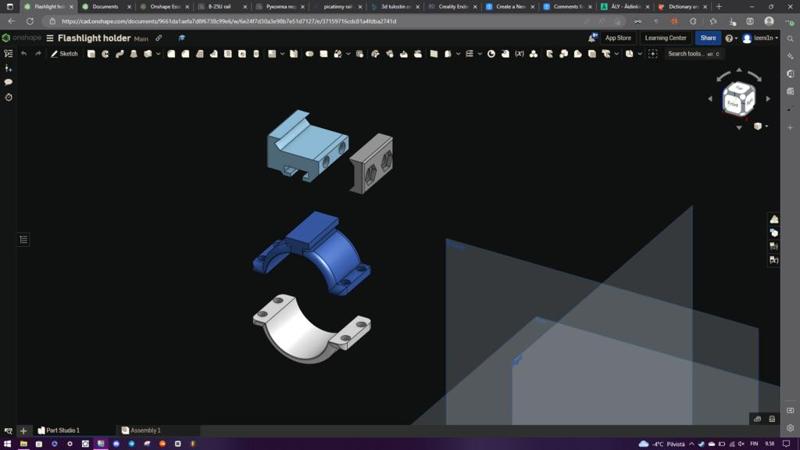Expand the Transform tool dropdown arrow
This screenshot has width=800, height=450.
348,54
